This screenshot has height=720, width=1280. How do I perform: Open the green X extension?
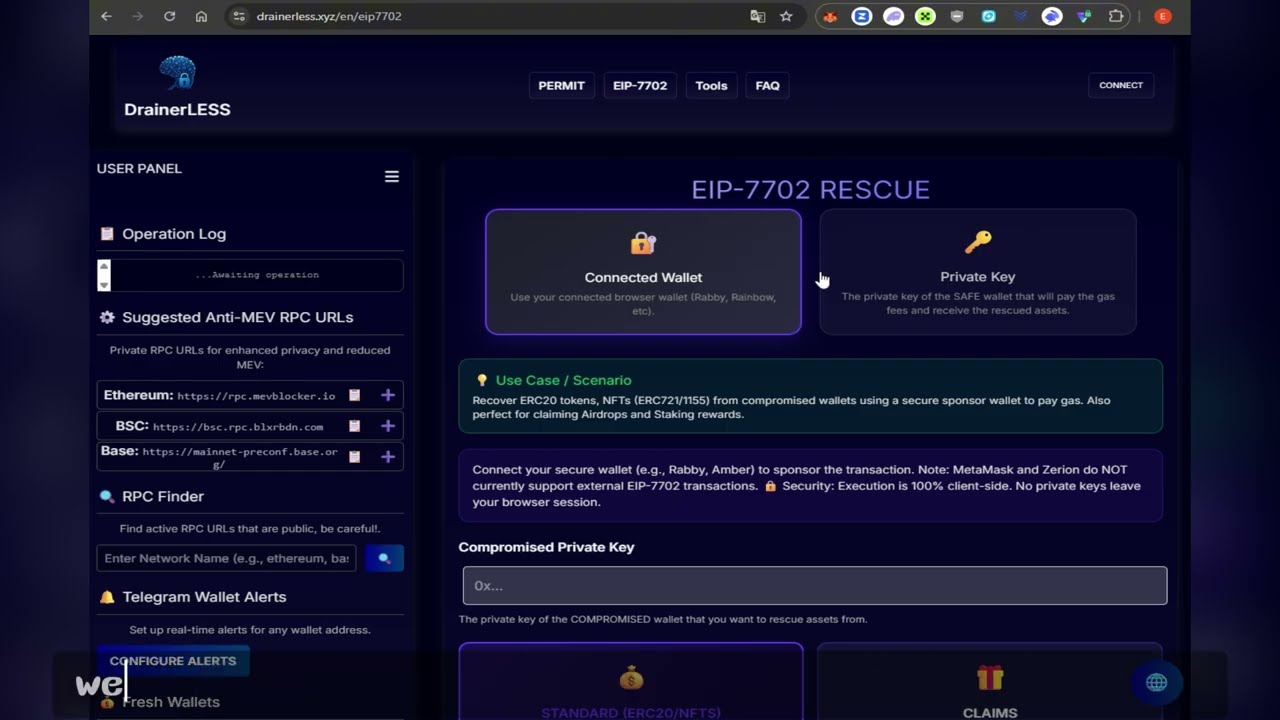point(925,16)
